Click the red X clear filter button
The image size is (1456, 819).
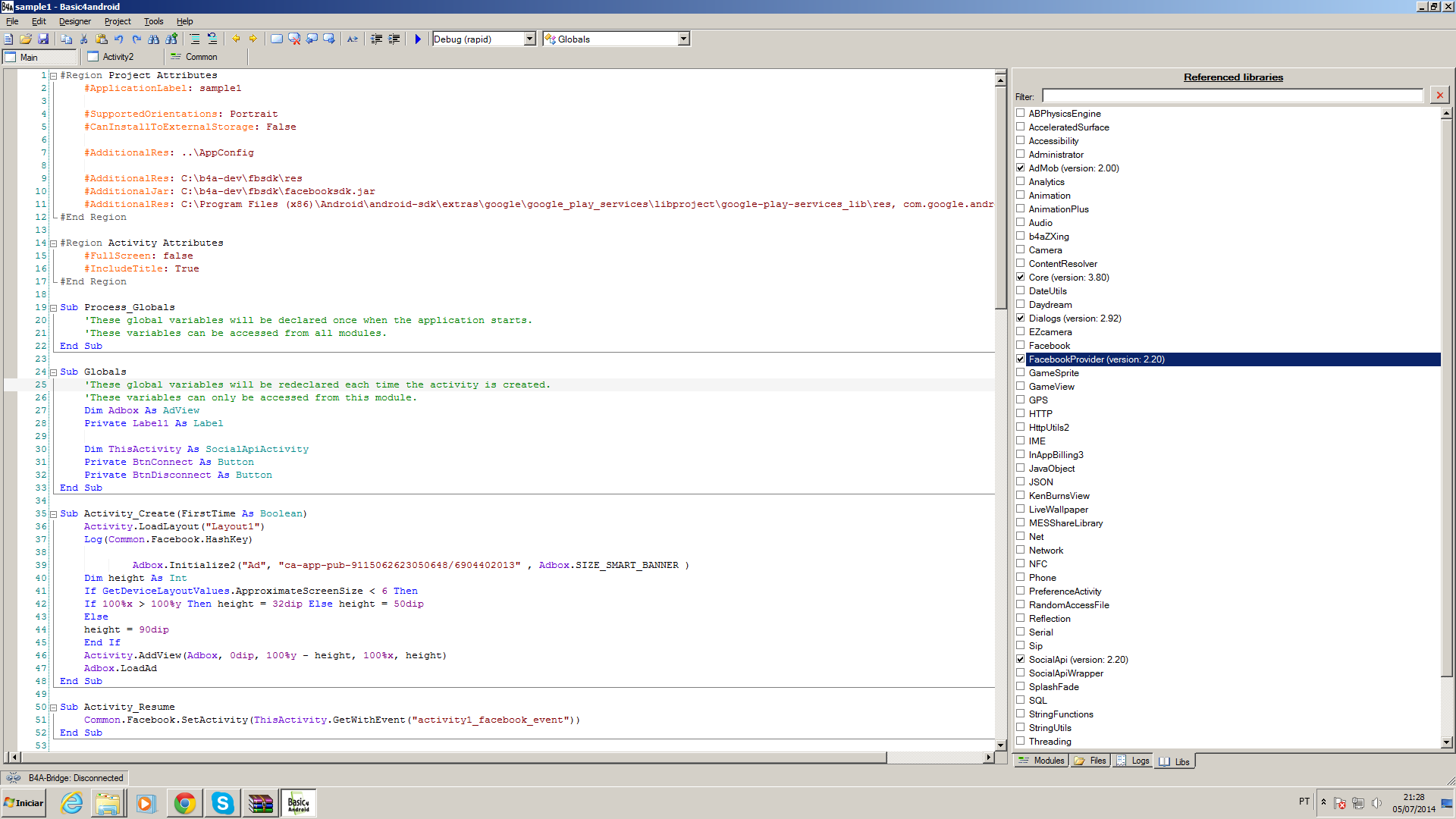[1439, 95]
